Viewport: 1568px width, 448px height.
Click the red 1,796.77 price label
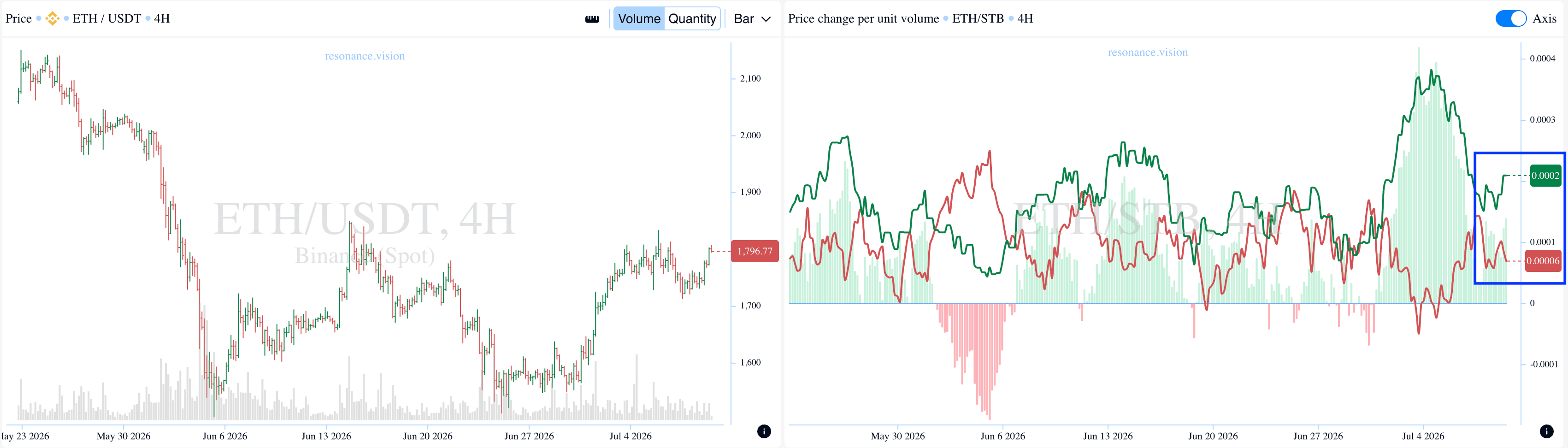coord(755,251)
